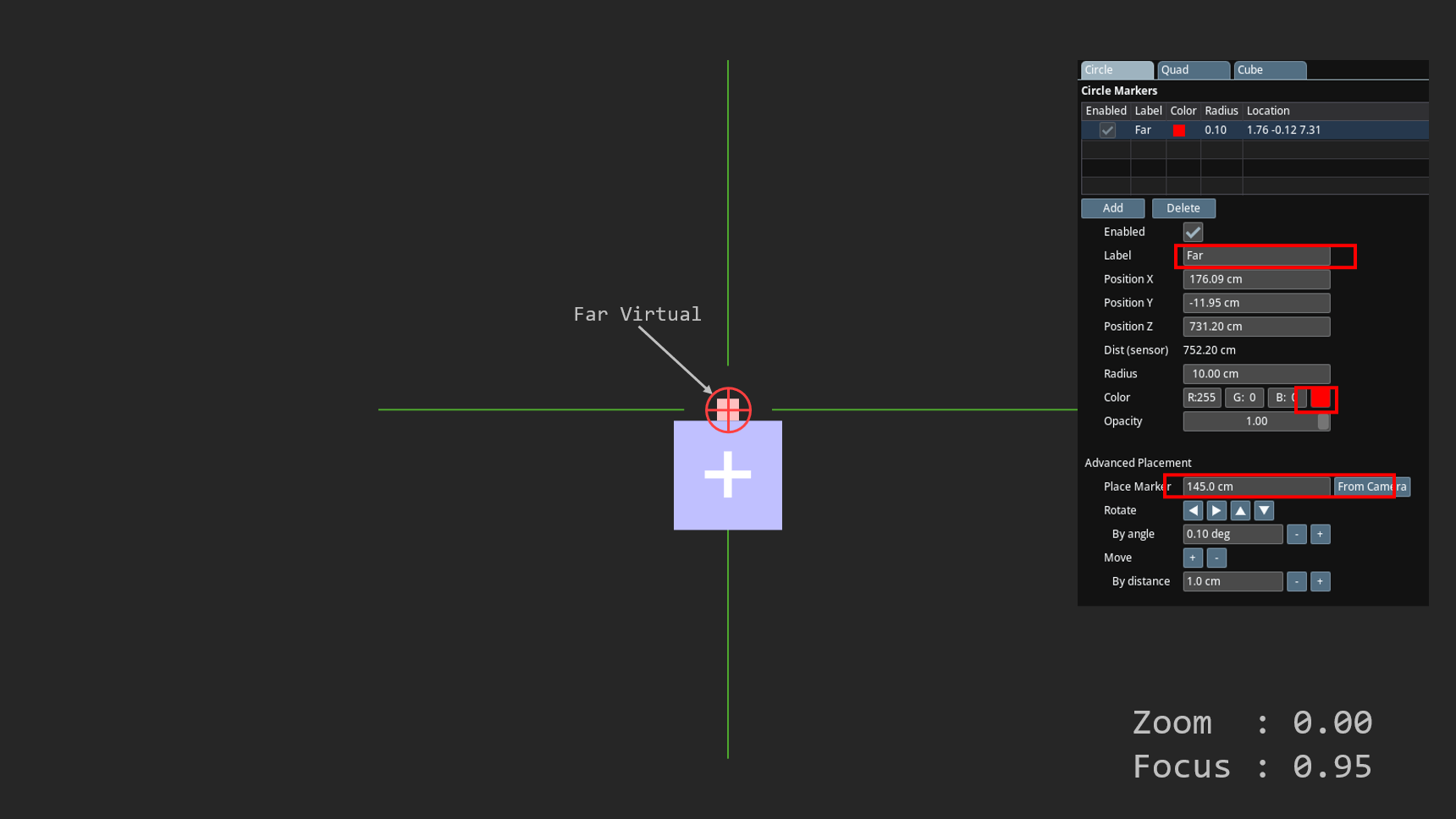Viewport: 1456px width, 819px height.
Task: Increase the By angle value
Action: pos(1320,534)
